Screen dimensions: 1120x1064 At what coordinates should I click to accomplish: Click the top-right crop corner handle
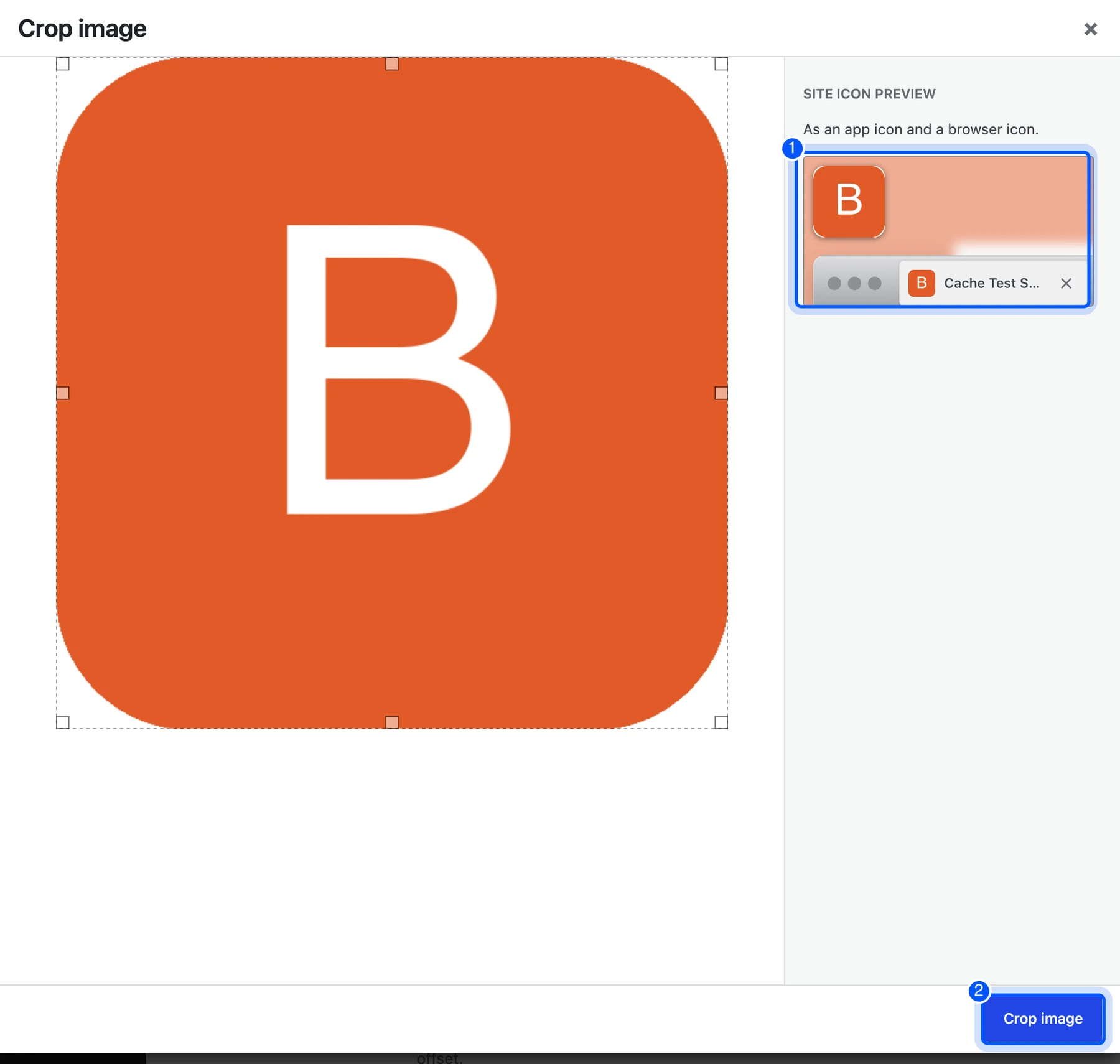[721, 64]
